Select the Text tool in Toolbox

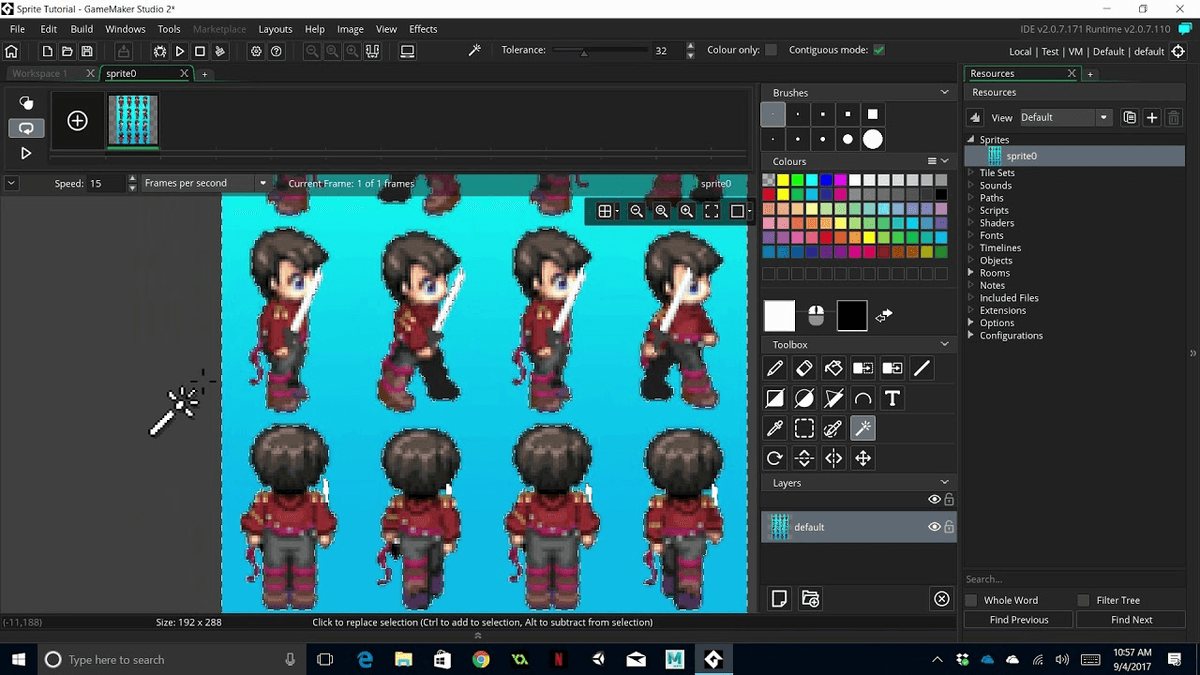click(x=892, y=399)
